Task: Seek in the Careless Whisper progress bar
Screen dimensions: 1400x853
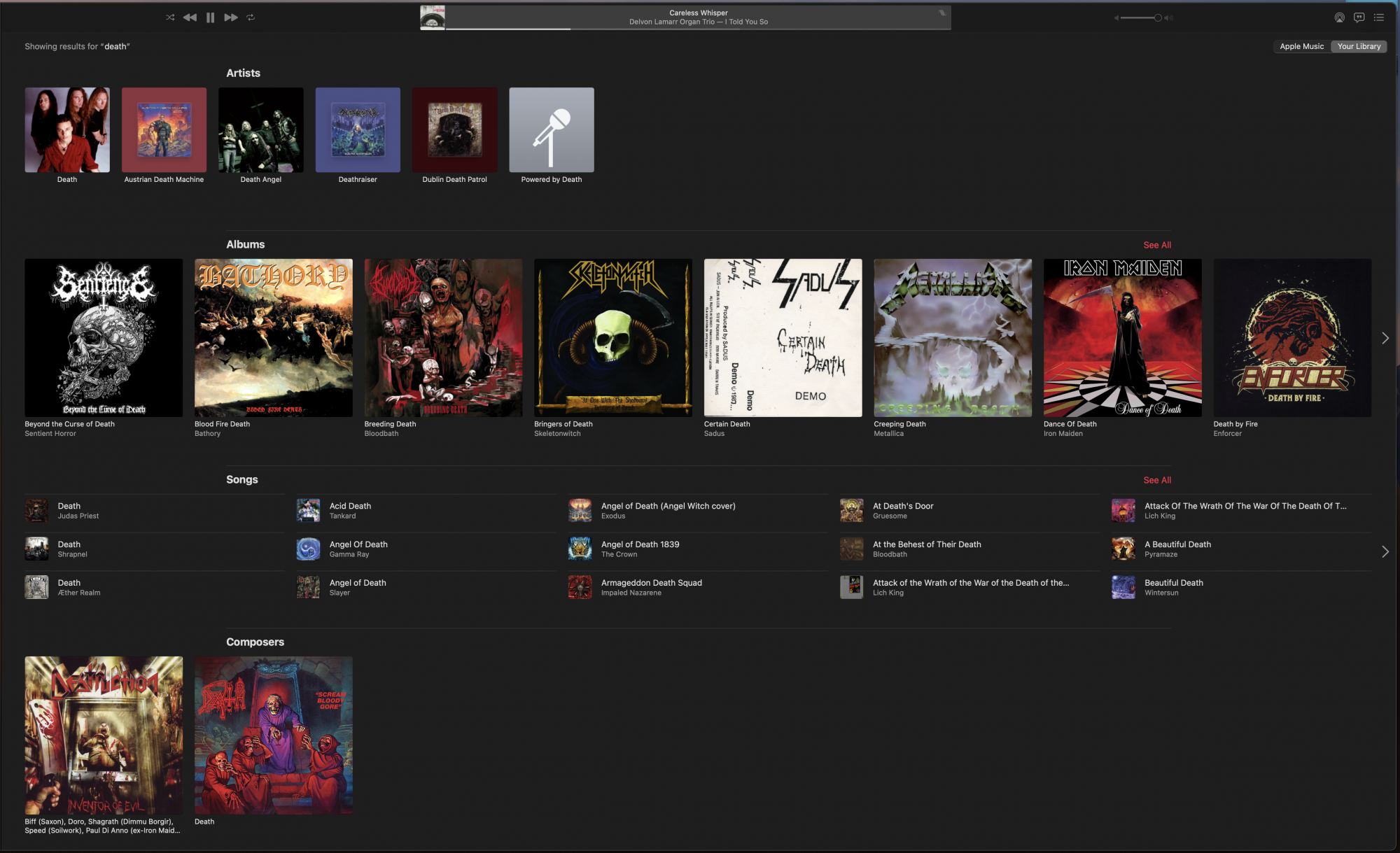Action: coord(698,29)
